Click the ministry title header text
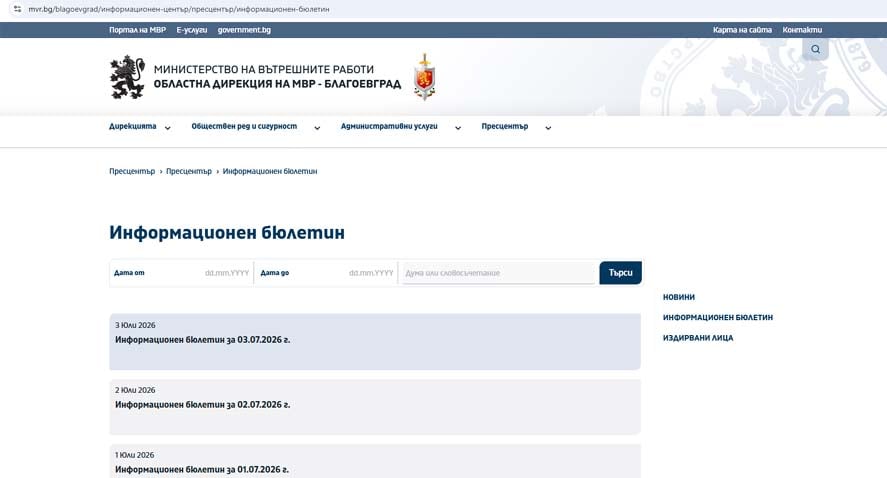Image resolution: width=887 pixels, height=478 pixels. point(277,77)
